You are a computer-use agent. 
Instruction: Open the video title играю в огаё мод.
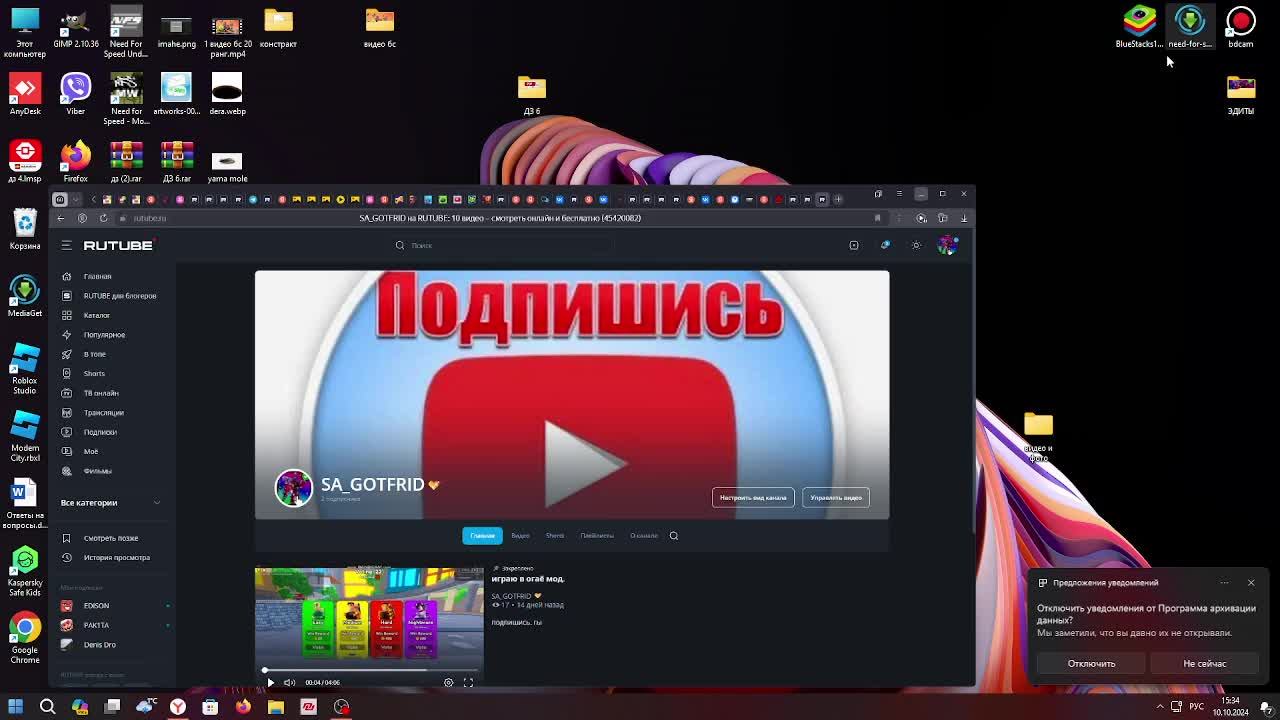pyautogui.click(x=528, y=579)
